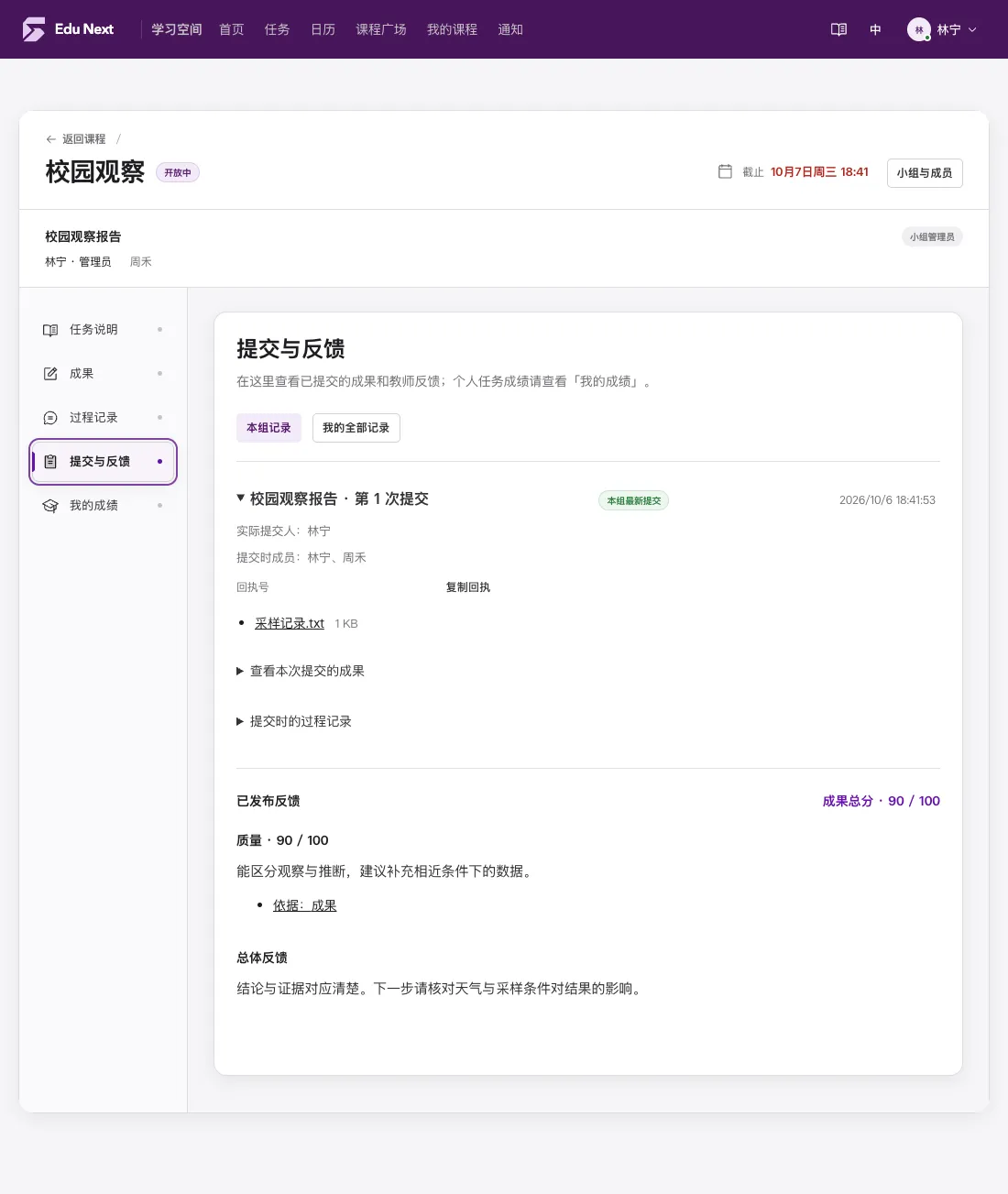1008x1194 pixels.
Task: Click the 提交与反馈 clipboard icon
Action: coord(50,462)
